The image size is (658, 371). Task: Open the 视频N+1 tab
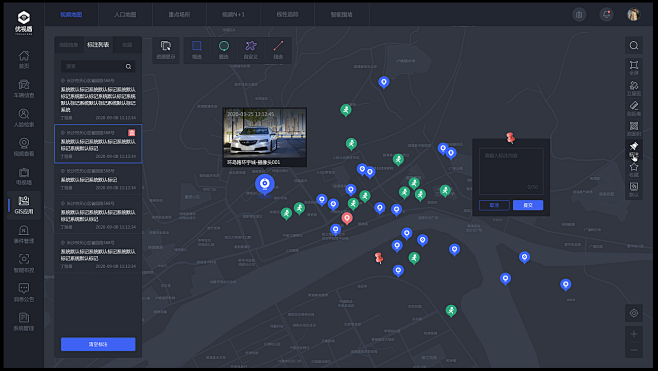[x=233, y=14]
